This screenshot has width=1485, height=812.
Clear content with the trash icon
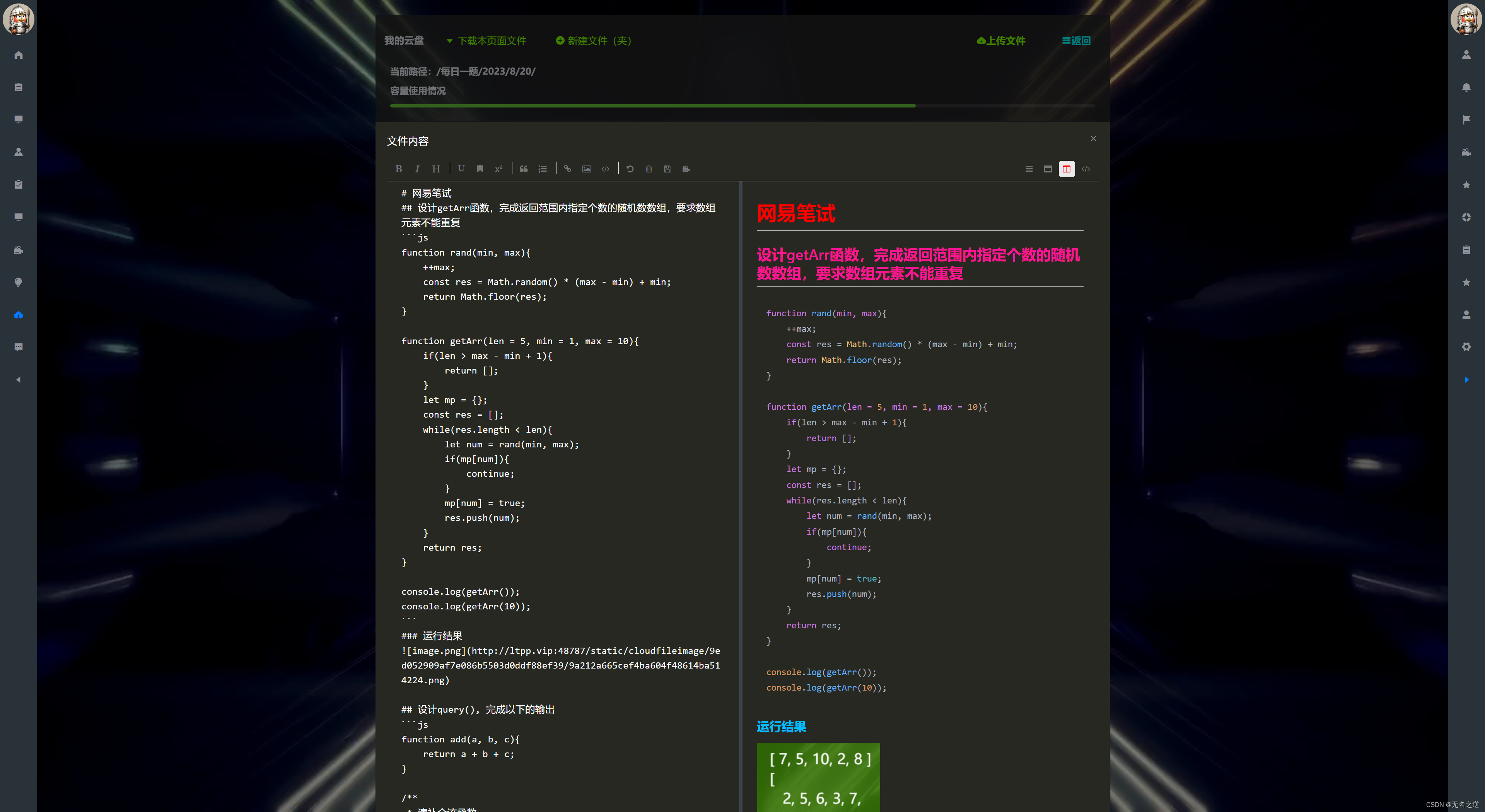click(x=649, y=169)
